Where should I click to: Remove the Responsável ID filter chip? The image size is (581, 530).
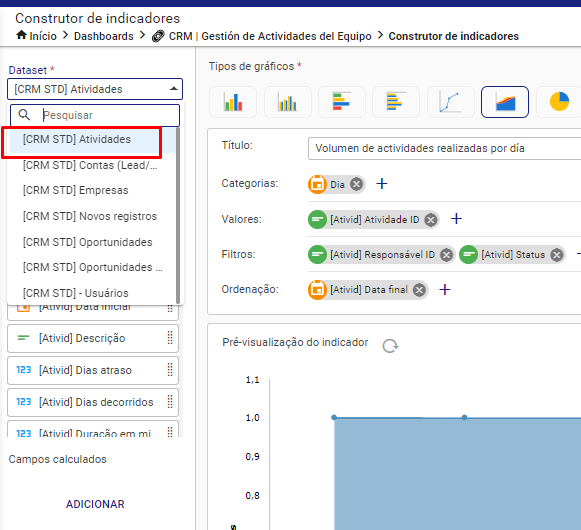pyautogui.click(x=446, y=255)
